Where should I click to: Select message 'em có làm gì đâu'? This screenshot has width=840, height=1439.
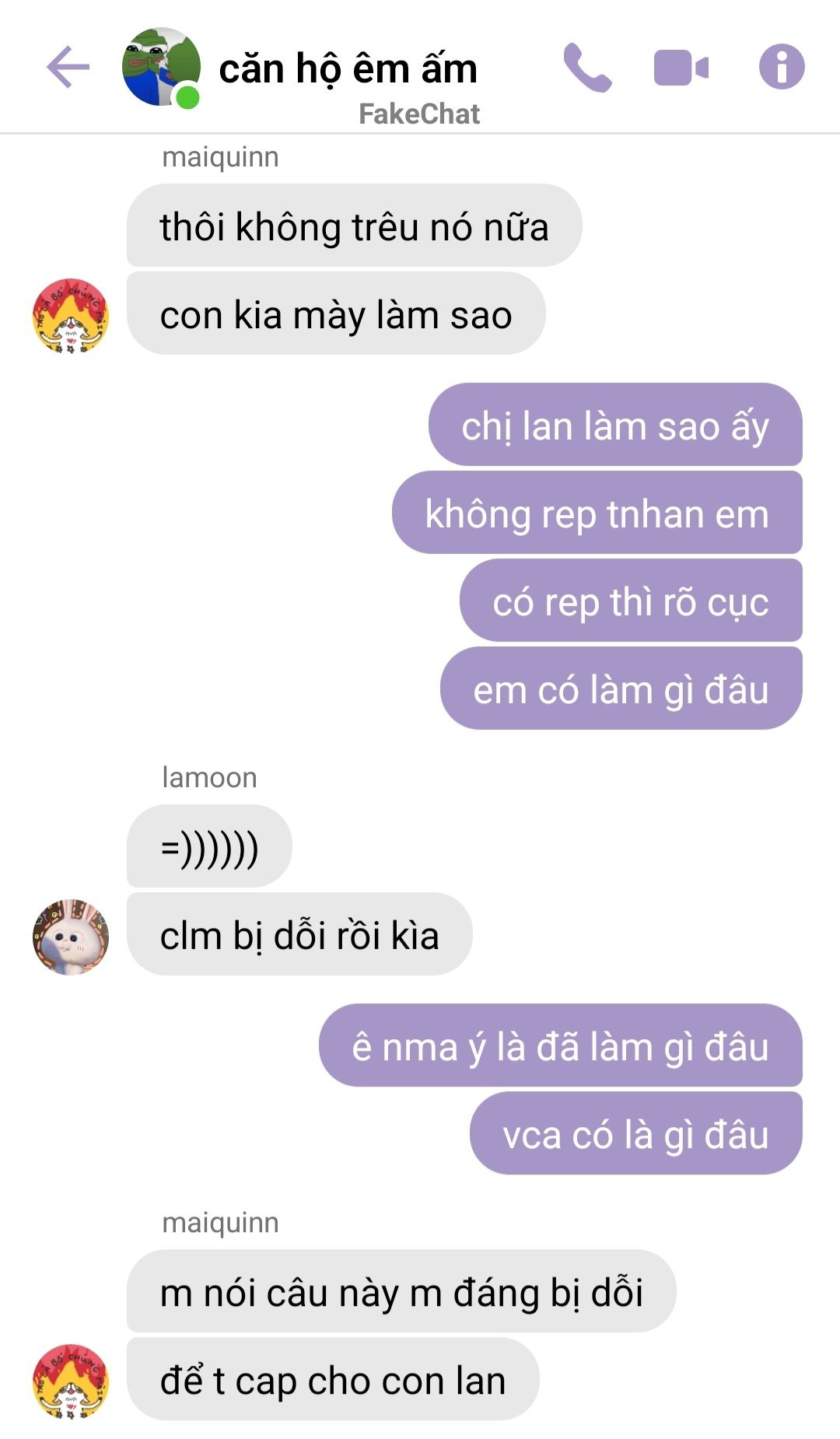pyautogui.click(x=621, y=688)
